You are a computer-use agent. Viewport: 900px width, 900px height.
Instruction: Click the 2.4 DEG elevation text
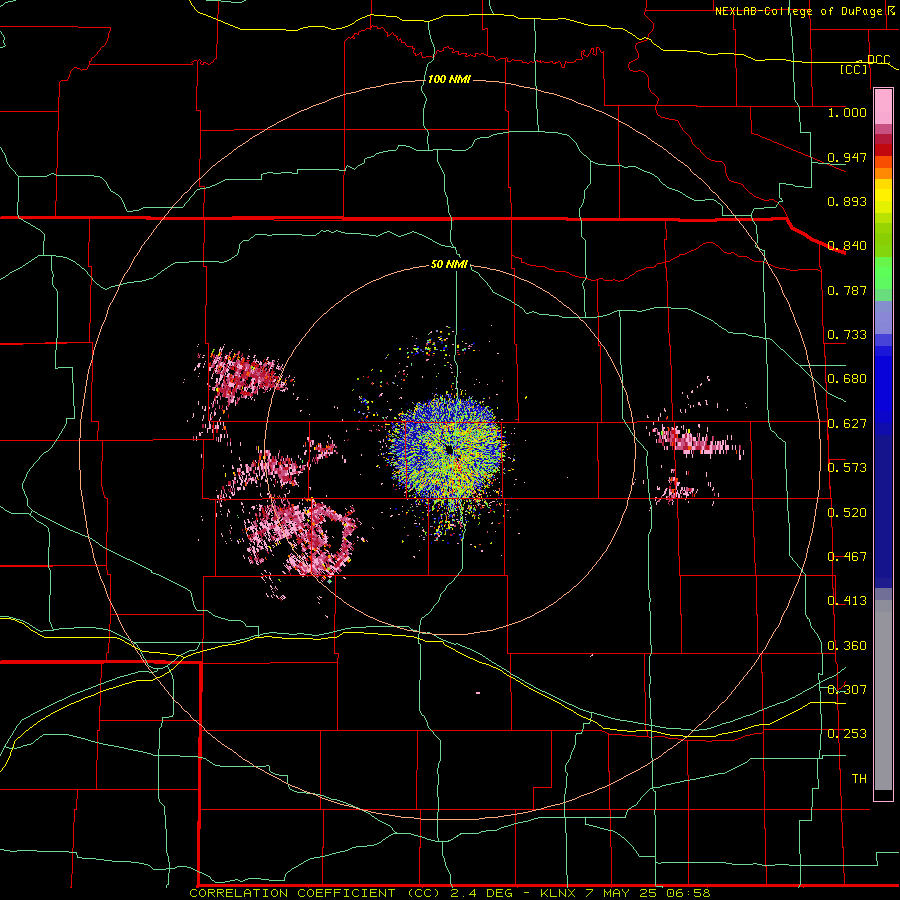click(481, 893)
